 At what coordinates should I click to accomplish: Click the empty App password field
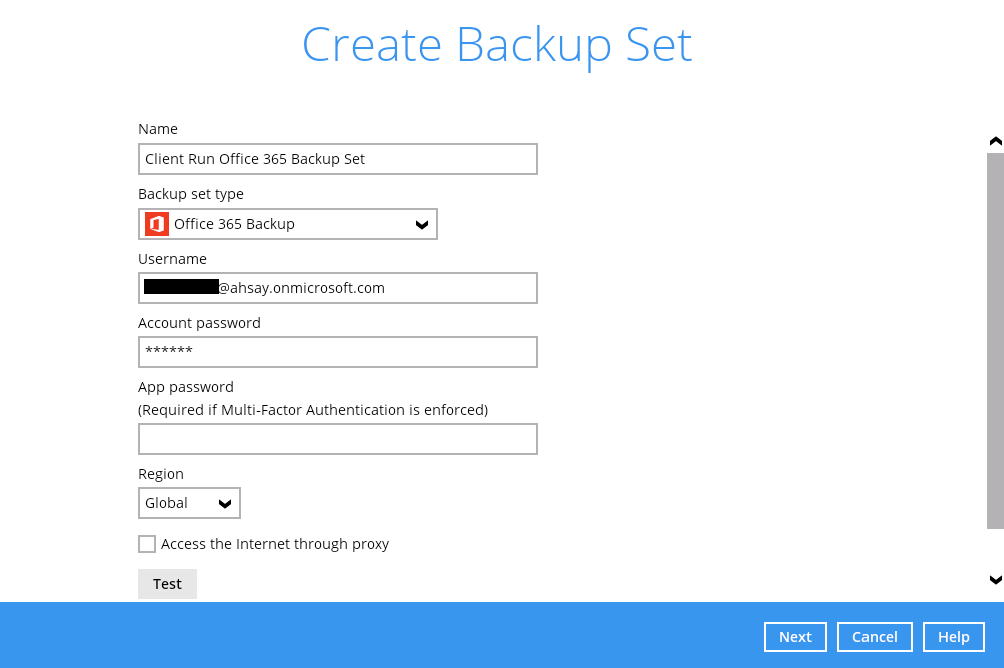coord(337,439)
